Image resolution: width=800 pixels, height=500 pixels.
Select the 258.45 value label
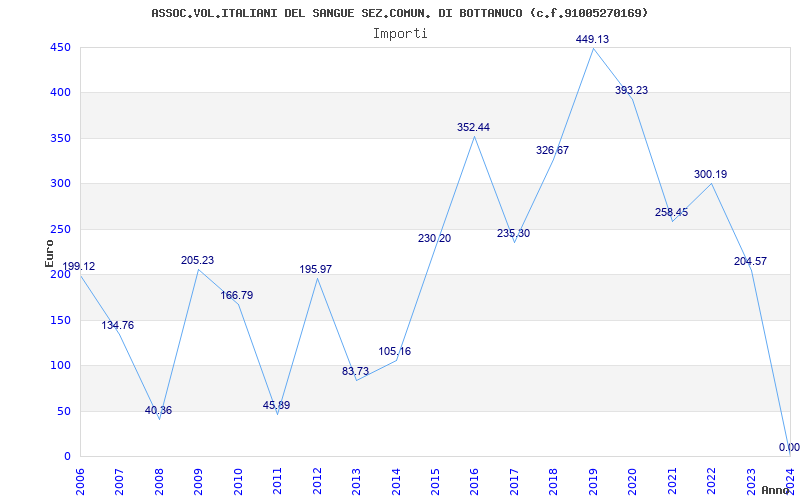click(x=671, y=212)
